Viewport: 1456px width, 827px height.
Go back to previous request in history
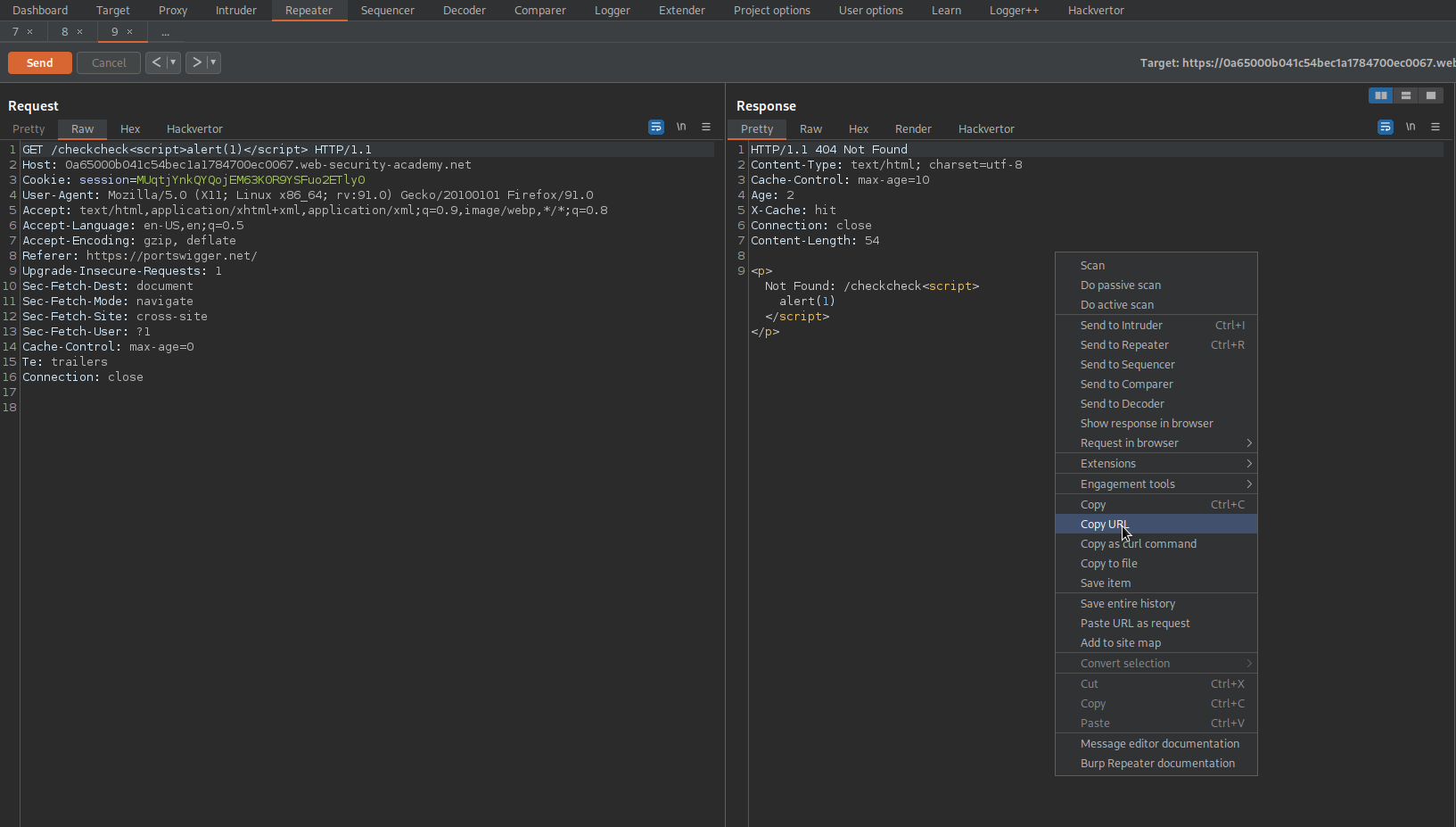pos(156,62)
